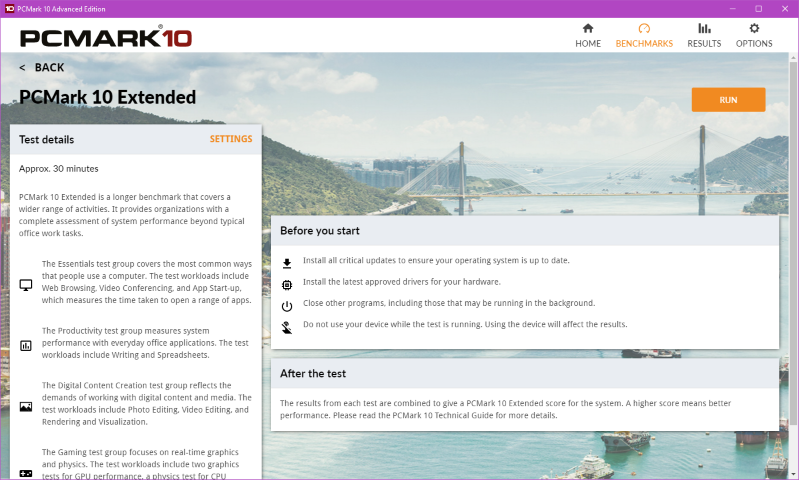Click the Productivity test group description
This screenshot has height=480, width=799.
pos(145,343)
